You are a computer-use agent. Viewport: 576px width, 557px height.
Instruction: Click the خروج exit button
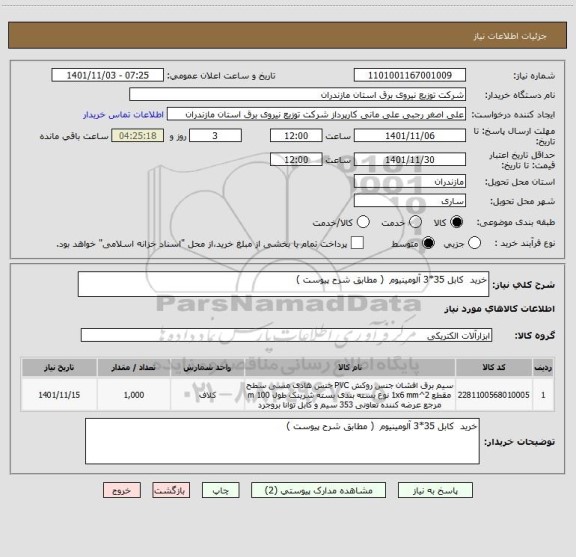(x=122, y=490)
